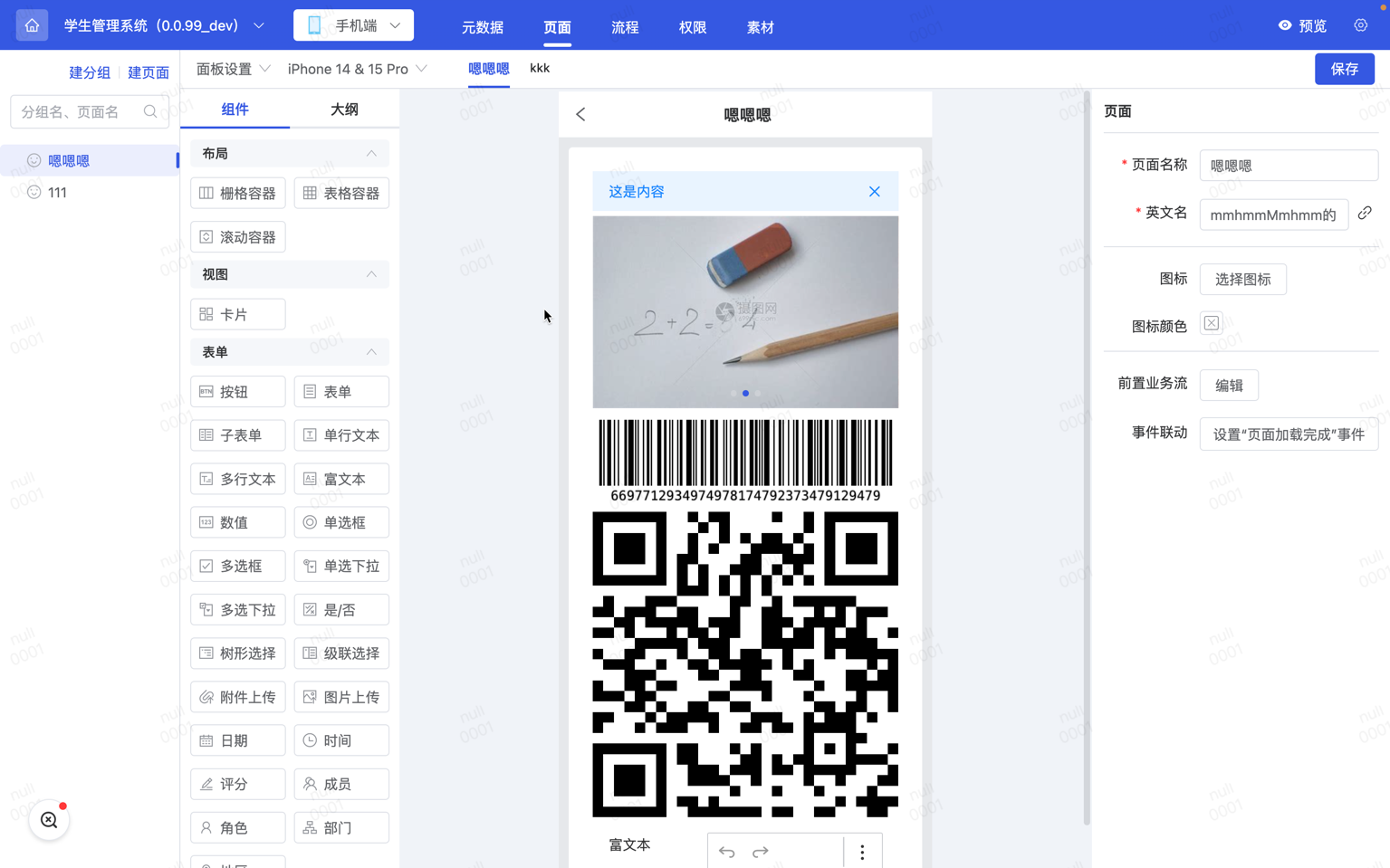Viewport: 1390px width, 868px height.
Task: Open the iPhone 14 & 15 Pro device dropdown
Action: click(358, 69)
